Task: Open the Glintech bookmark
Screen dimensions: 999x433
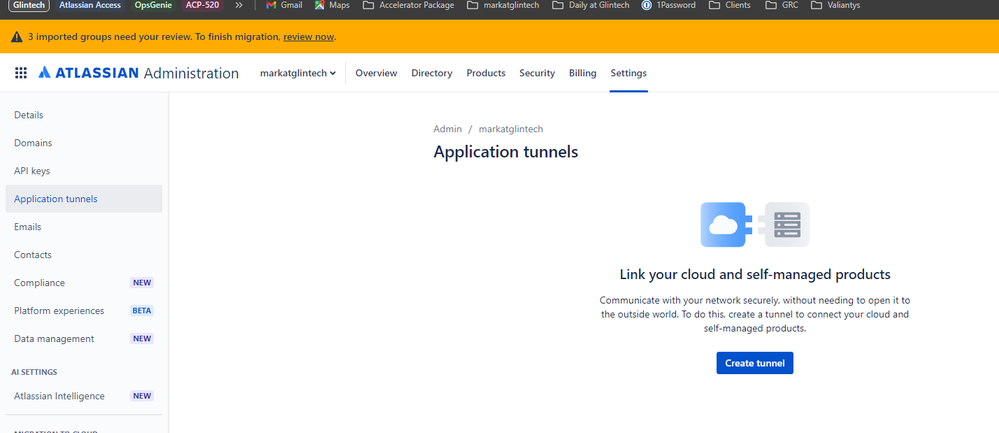Action: coord(29,5)
